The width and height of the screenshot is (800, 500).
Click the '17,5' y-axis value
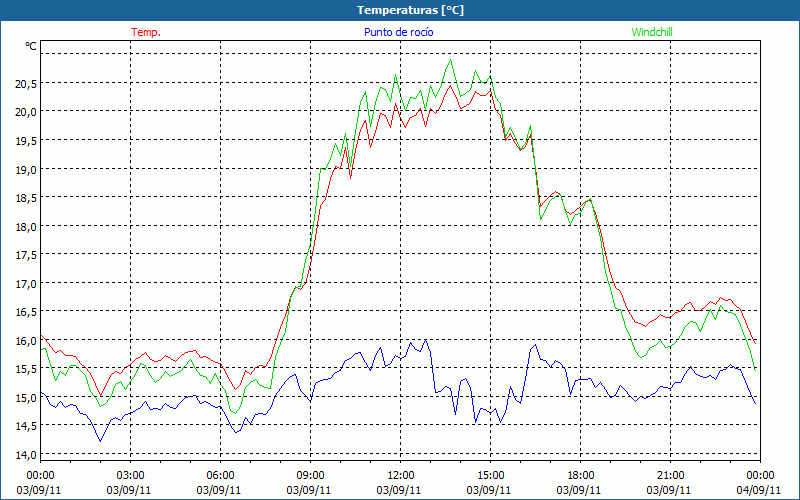click(26, 255)
